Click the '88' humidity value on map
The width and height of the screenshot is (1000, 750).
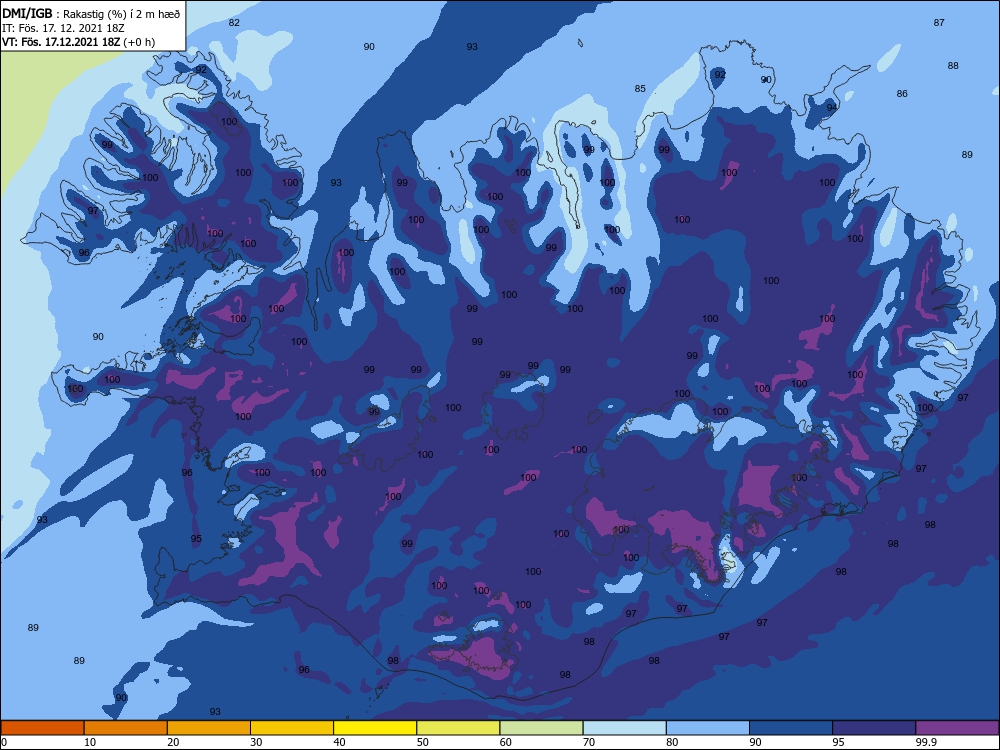tap(953, 66)
